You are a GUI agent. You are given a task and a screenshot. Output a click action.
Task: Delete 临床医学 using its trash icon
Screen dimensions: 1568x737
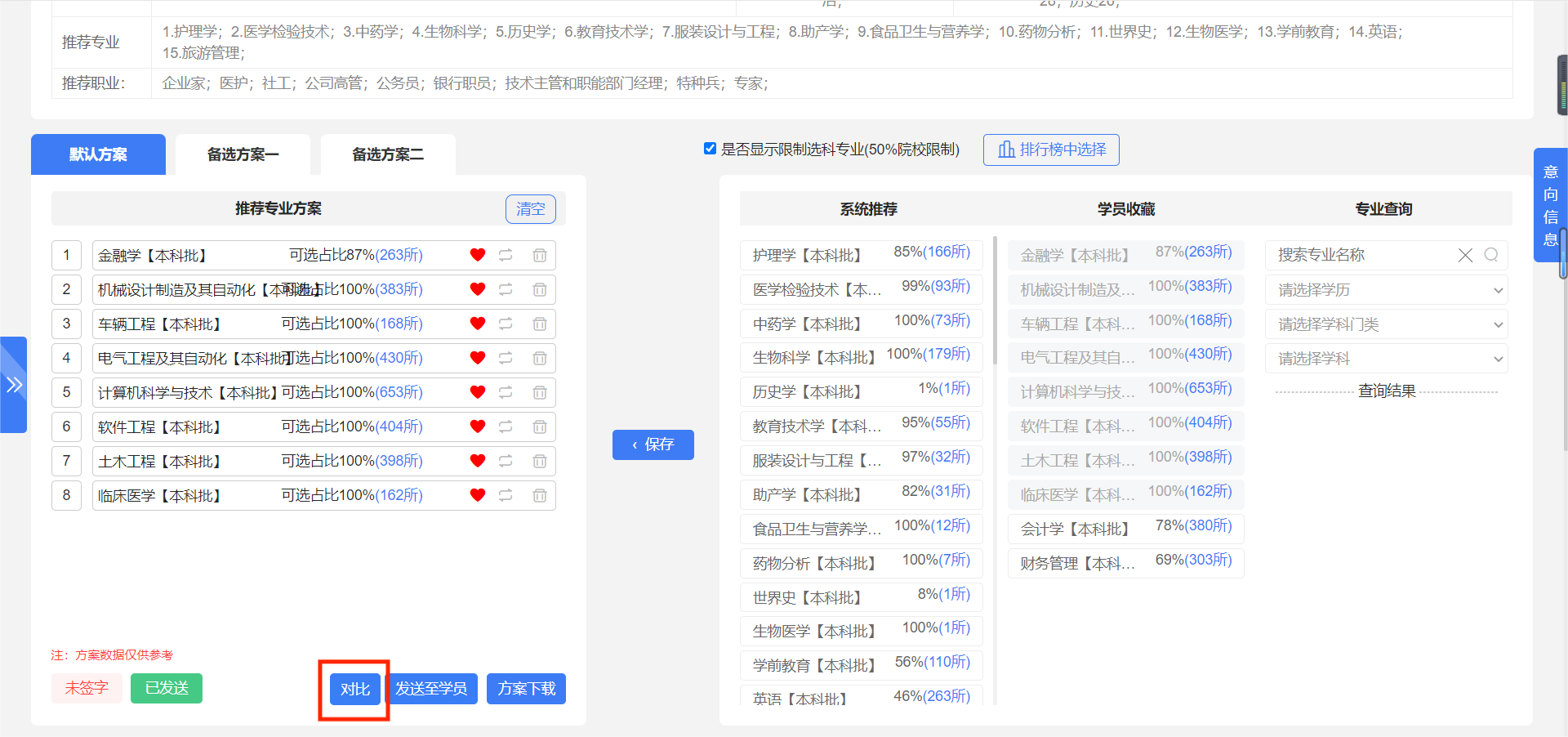(x=539, y=495)
